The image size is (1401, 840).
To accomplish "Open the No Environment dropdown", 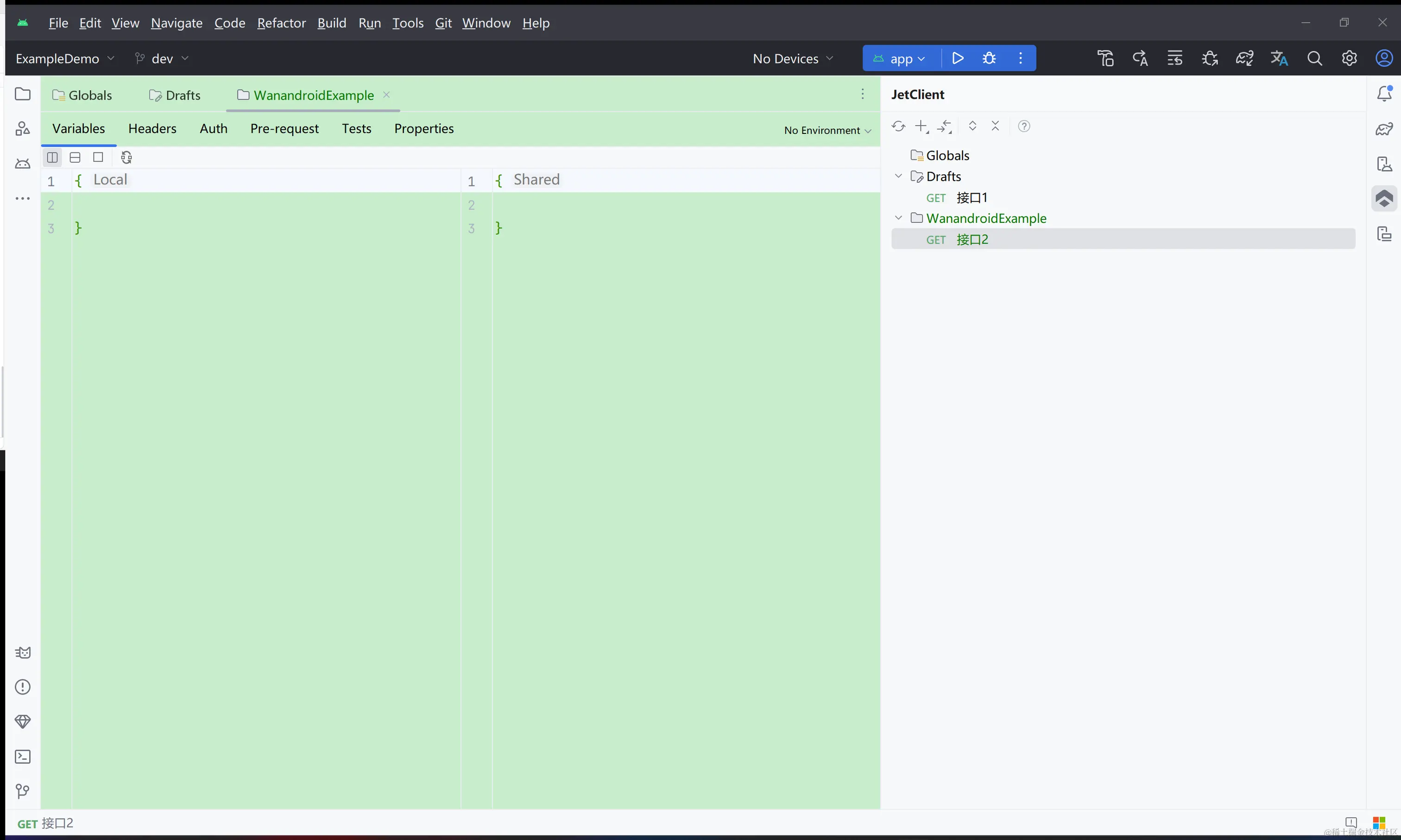I will point(827,130).
